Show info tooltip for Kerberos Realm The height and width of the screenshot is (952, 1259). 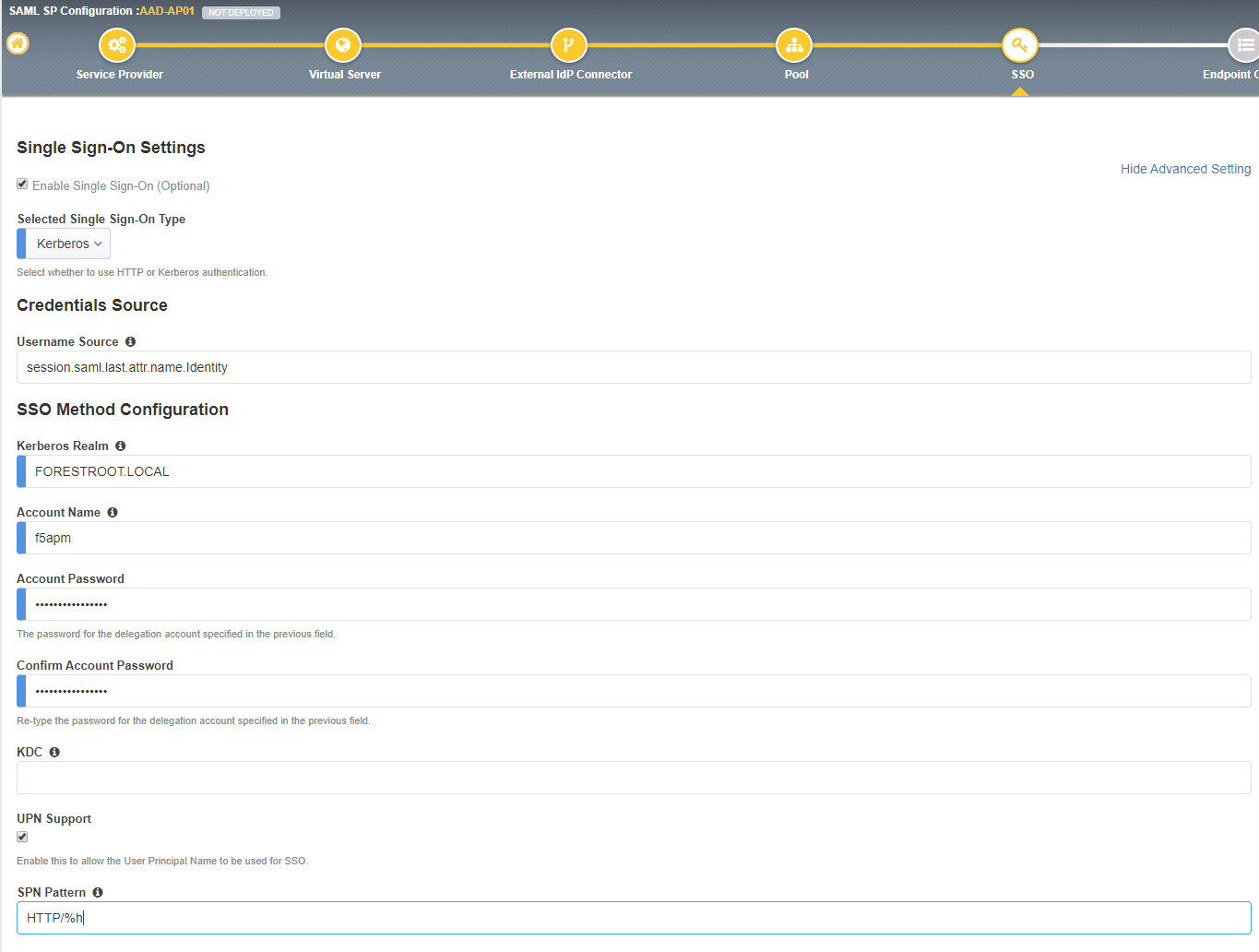coord(121,446)
